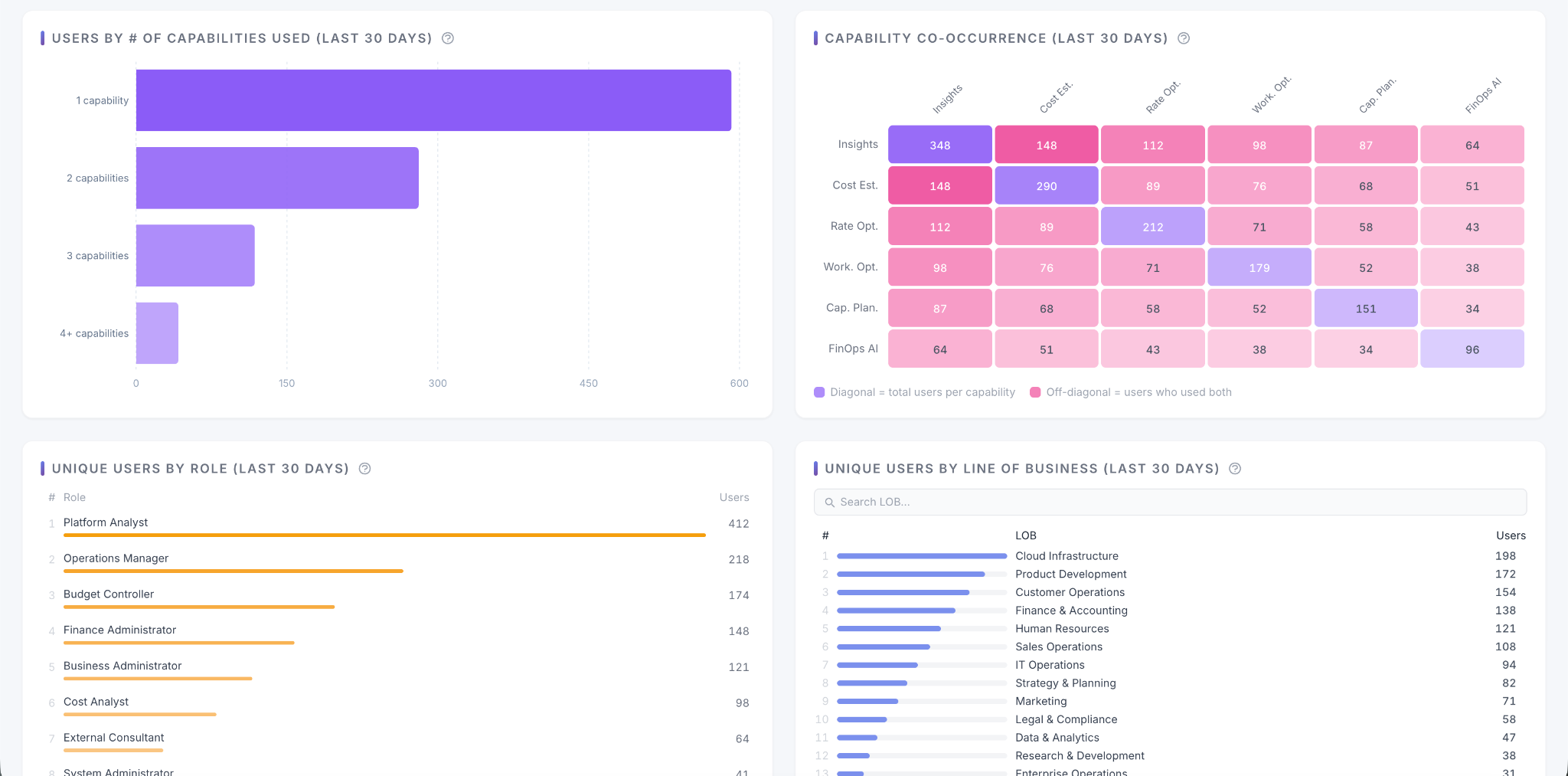The height and width of the screenshot is (776, 1568).
Task: Select the Data & Analytics LOB row
Action: tap(1170, 738)
